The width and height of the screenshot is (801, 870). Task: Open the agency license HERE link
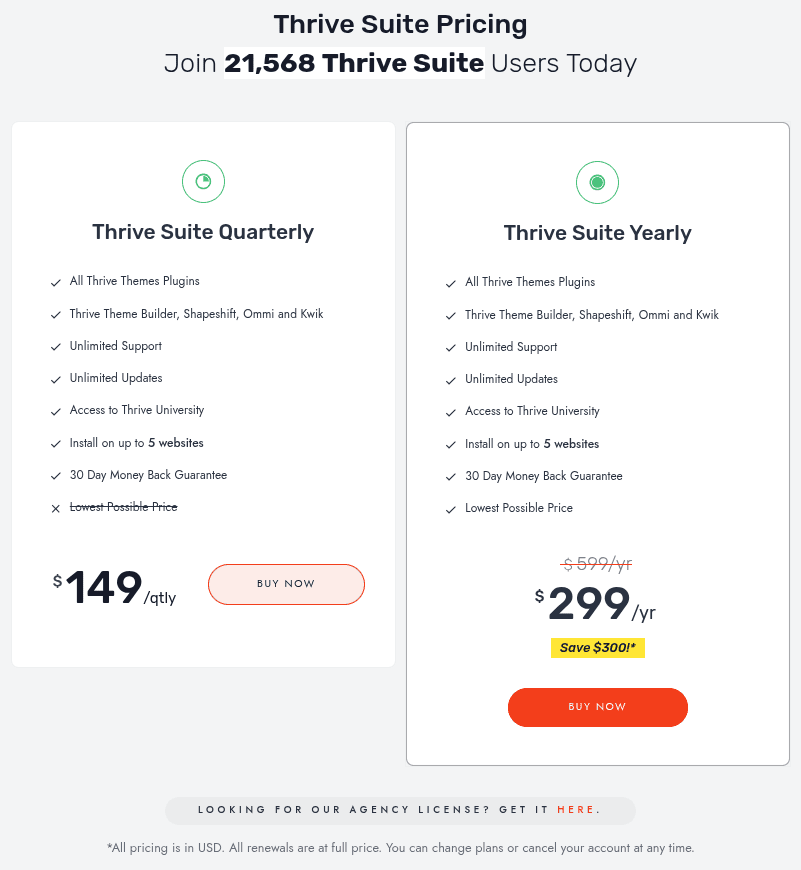[x=576, y=810]
